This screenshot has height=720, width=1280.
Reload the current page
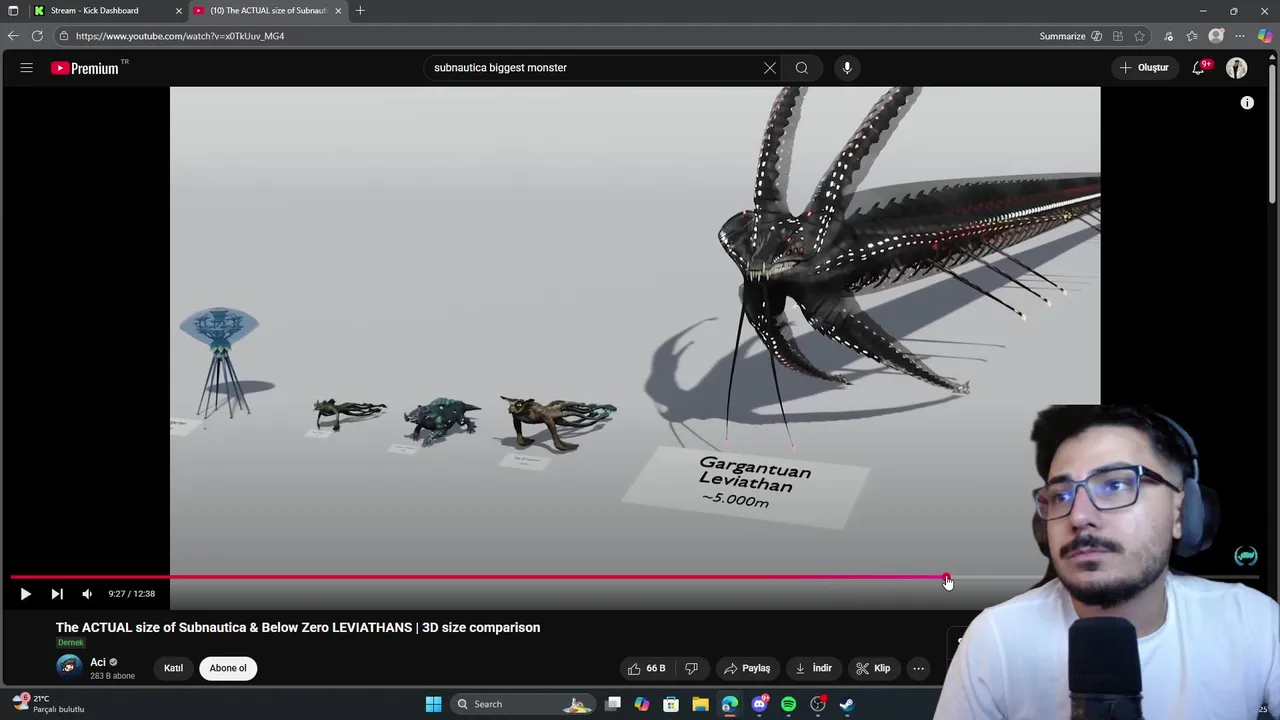tap(37, 36)
